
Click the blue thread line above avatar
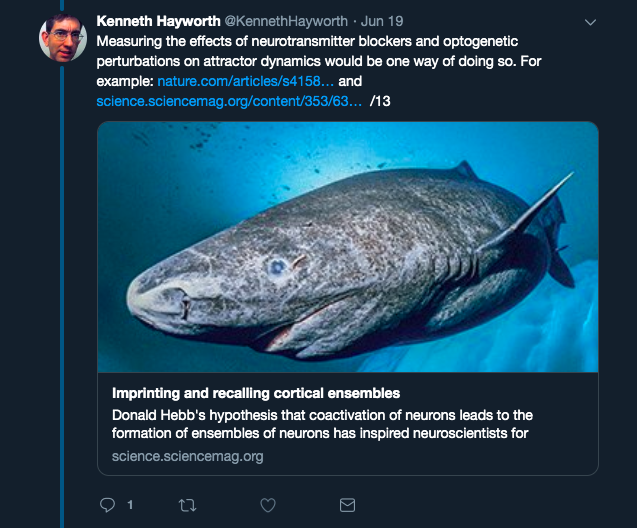point(62,5)
